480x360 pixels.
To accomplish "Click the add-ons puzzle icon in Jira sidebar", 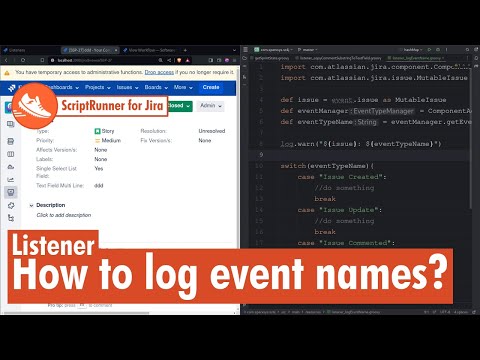I will click(11, 205).
